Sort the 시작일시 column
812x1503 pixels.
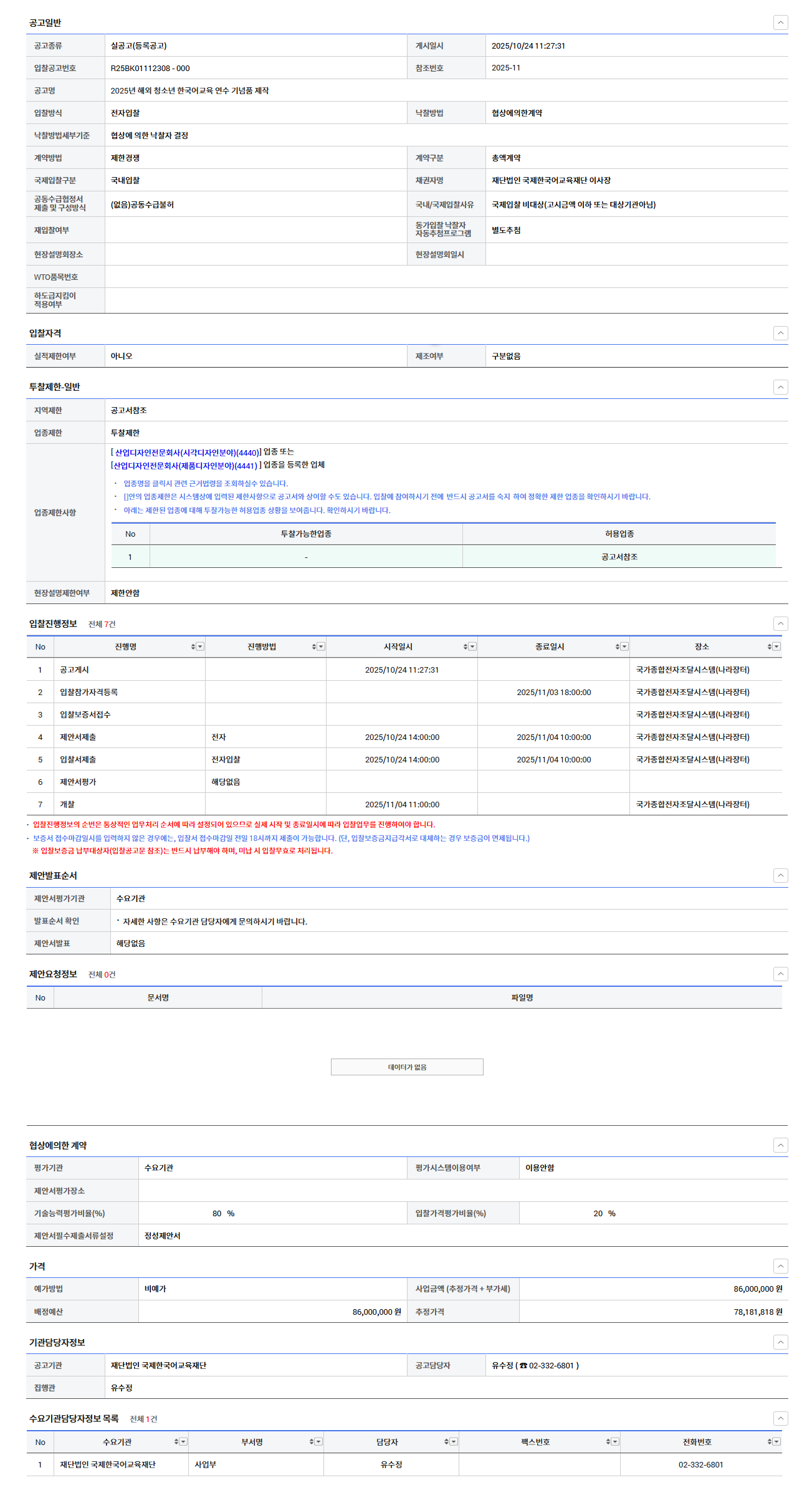click(466, 646)
